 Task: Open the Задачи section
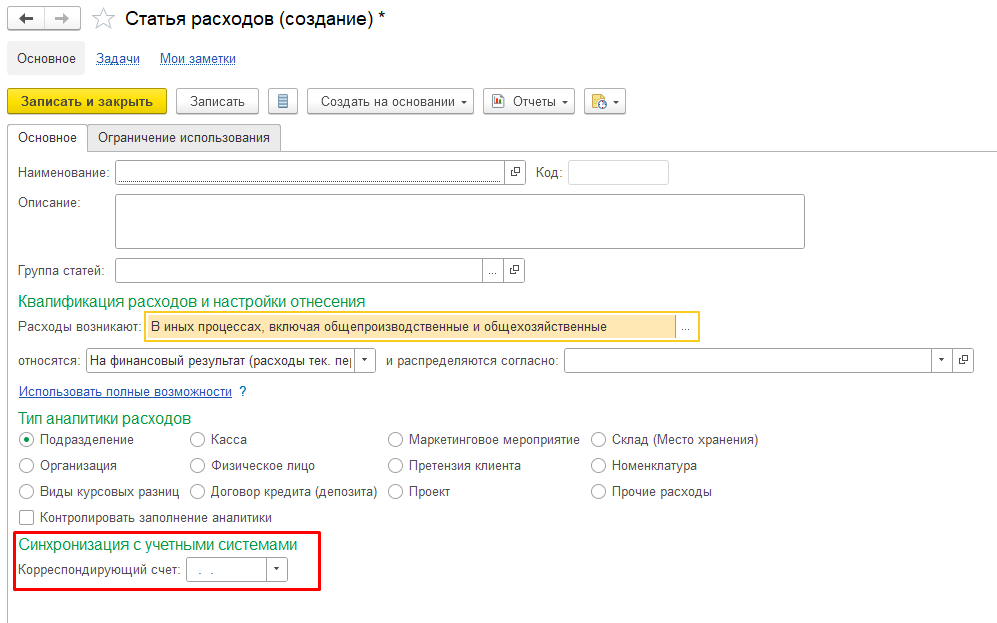[x=117, y=58]
